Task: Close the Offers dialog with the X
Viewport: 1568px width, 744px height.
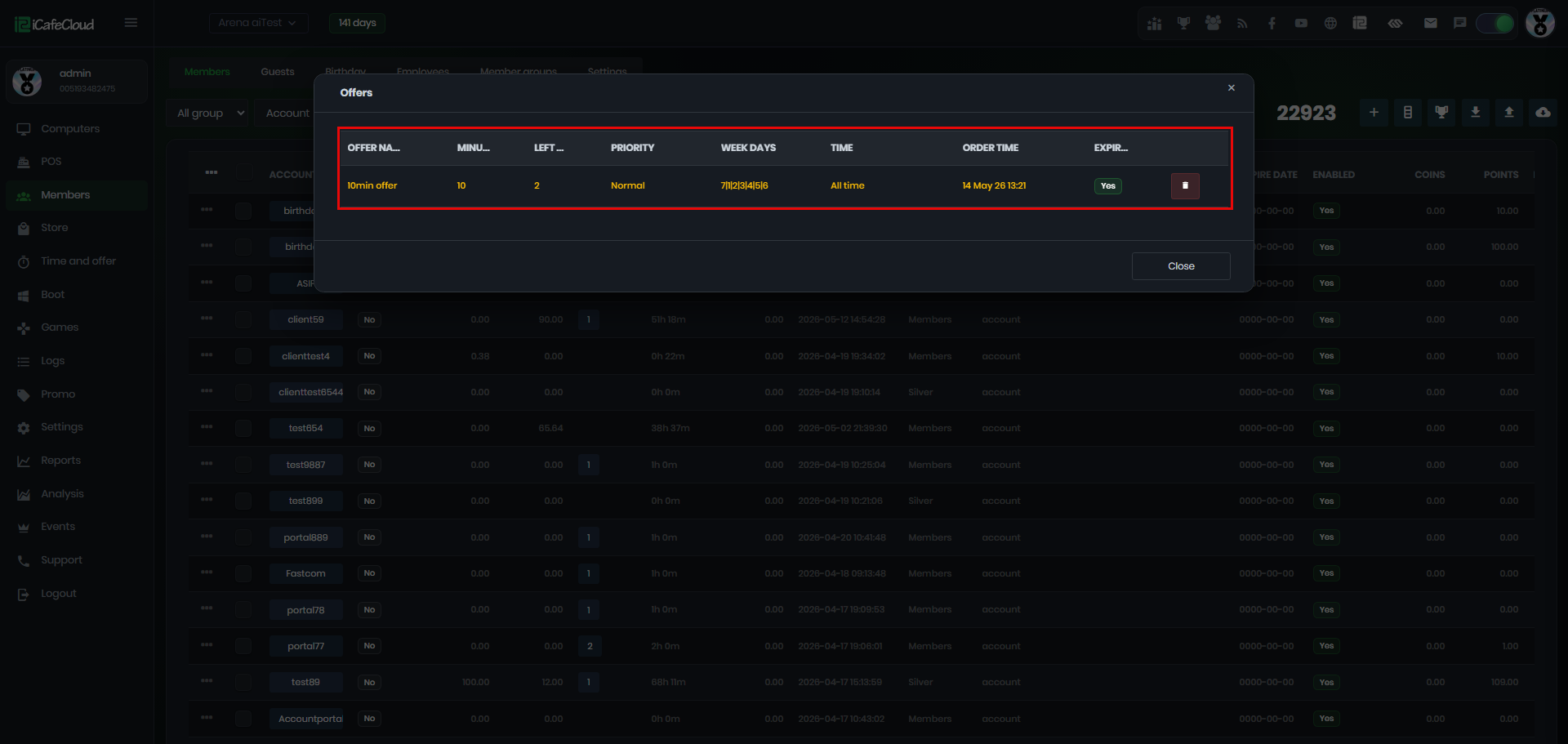Action: pyautogui.click(x=1232, y=88)
